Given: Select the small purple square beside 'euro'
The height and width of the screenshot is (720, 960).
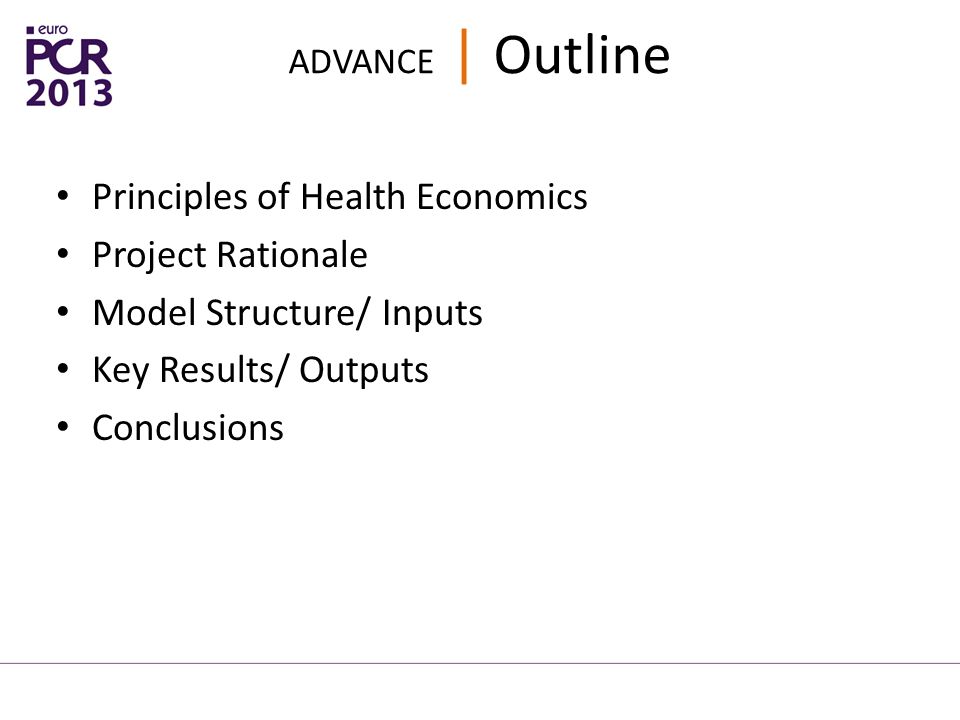Looking at the screenshot, I should point(31,30).
